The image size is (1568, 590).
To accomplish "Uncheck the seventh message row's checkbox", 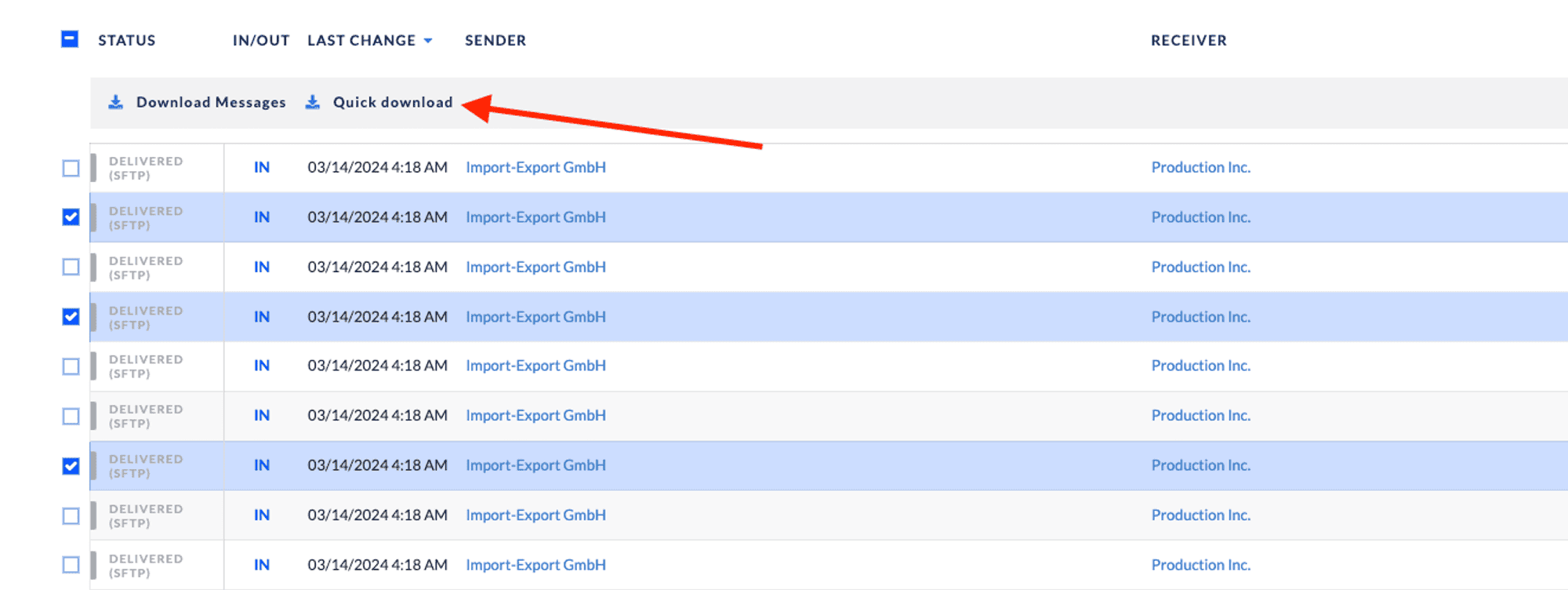I will 71,466.
